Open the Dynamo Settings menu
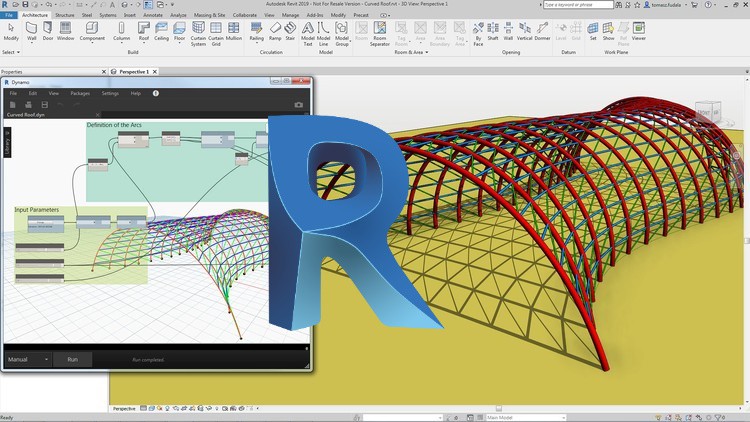This screenshot has width=750, height=422. [x=110, y=93]
